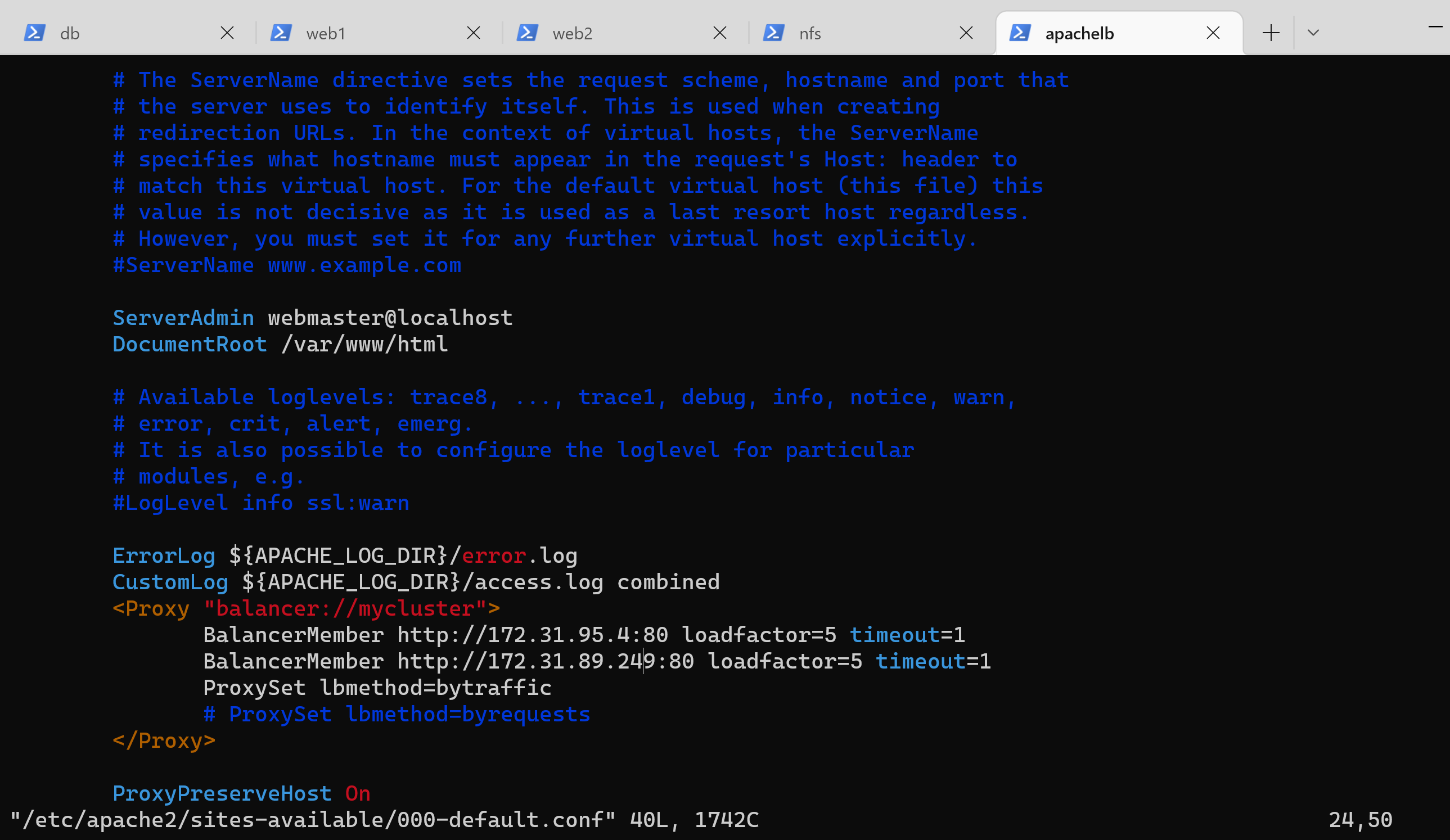Screen dimensions: 1450x840
Task: Switch to the web2 tab
Action: tap(581, 33)
